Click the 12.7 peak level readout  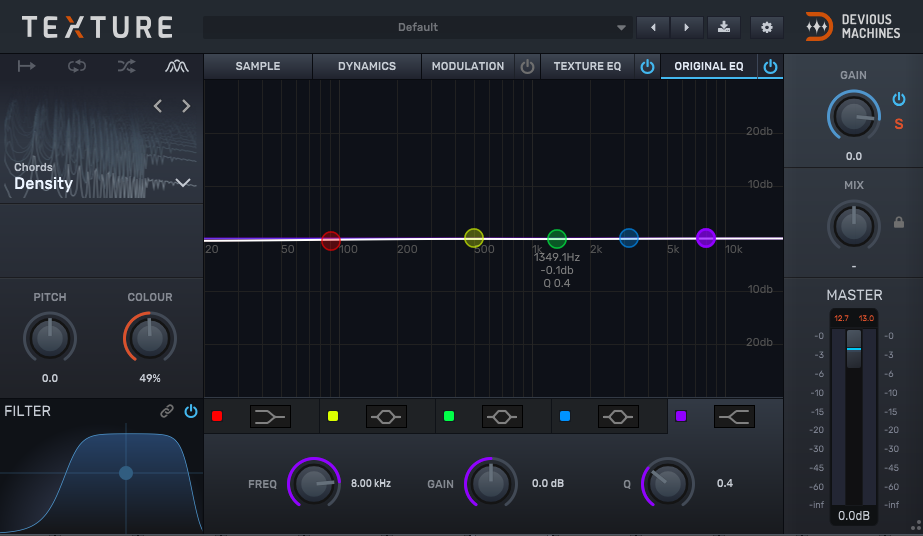[x=842, y=318]
